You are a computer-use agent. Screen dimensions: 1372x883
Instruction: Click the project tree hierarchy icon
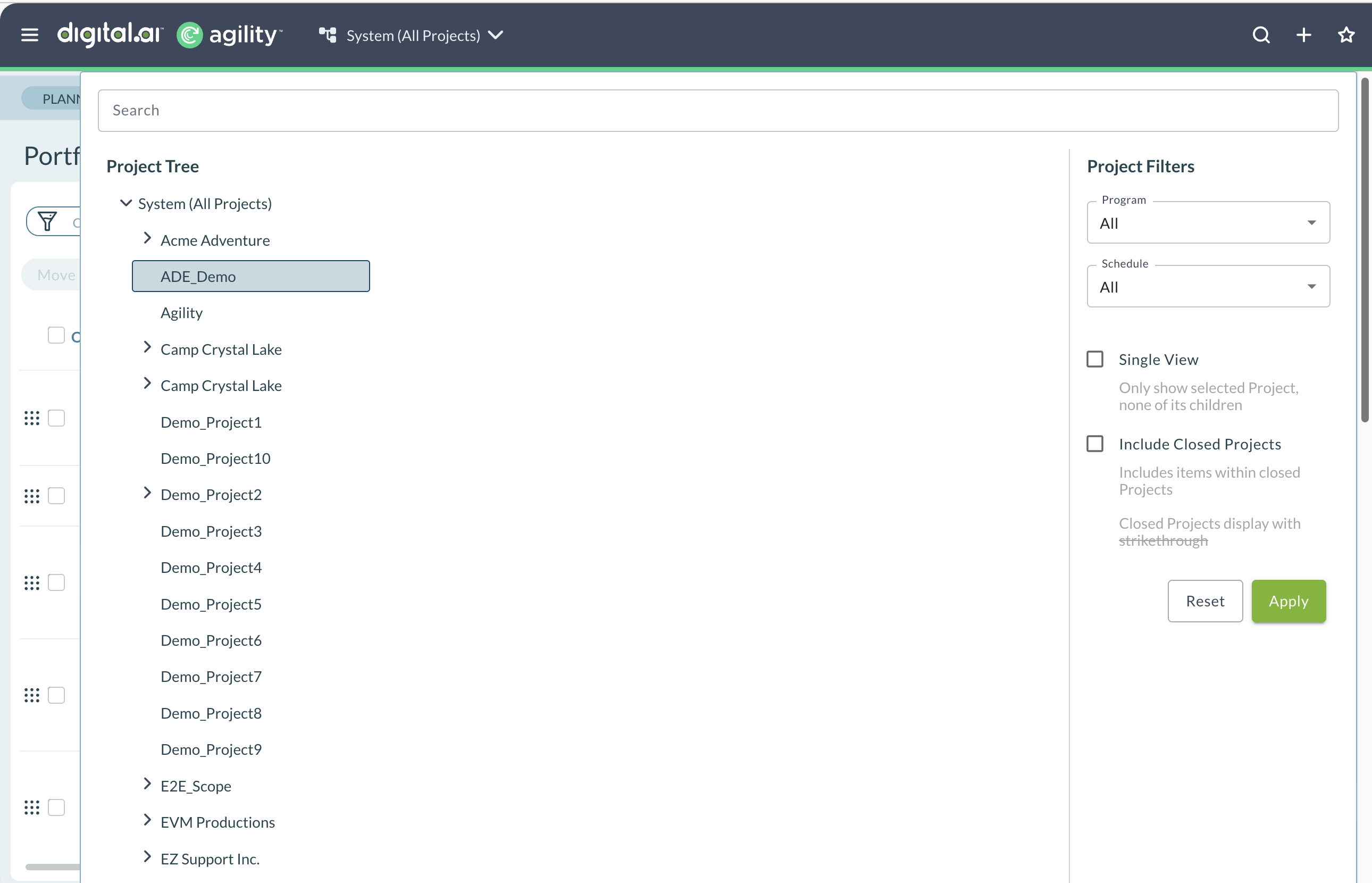pyautogui.click(x=328, y=36)
